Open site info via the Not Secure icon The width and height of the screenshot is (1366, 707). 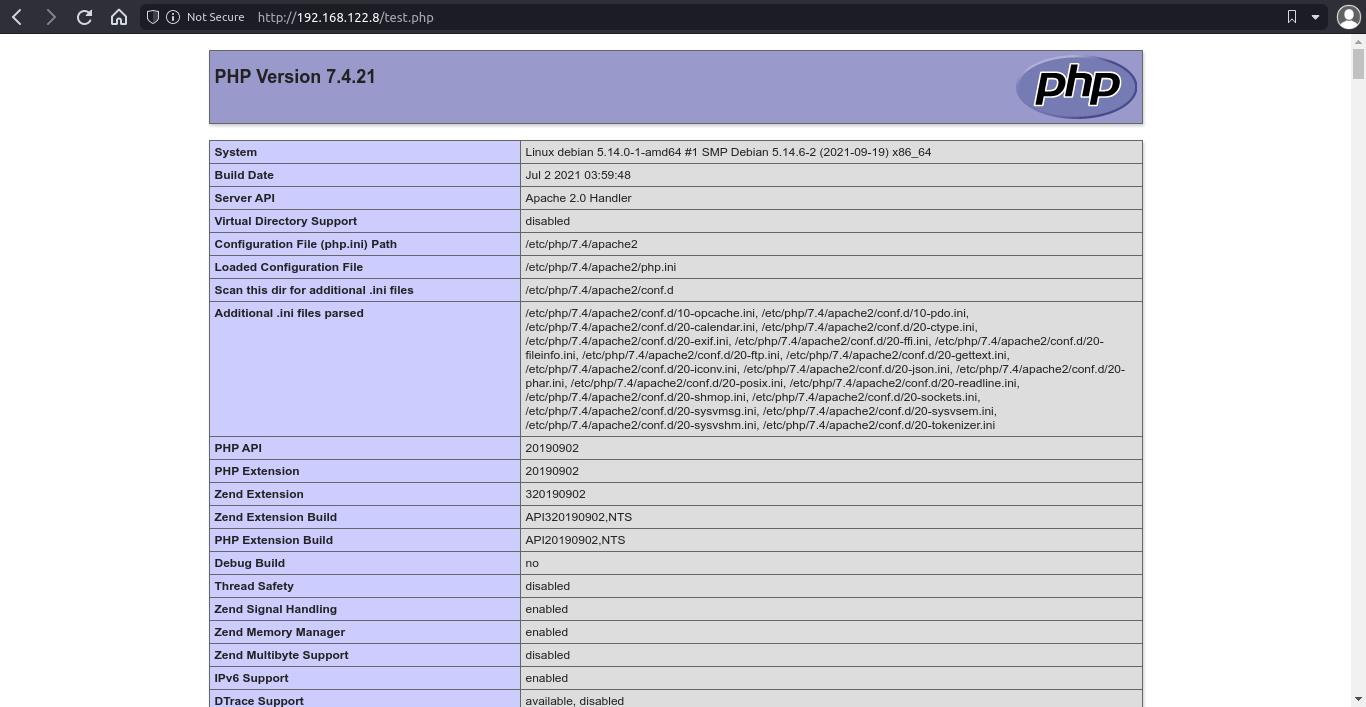click(172, 17)
